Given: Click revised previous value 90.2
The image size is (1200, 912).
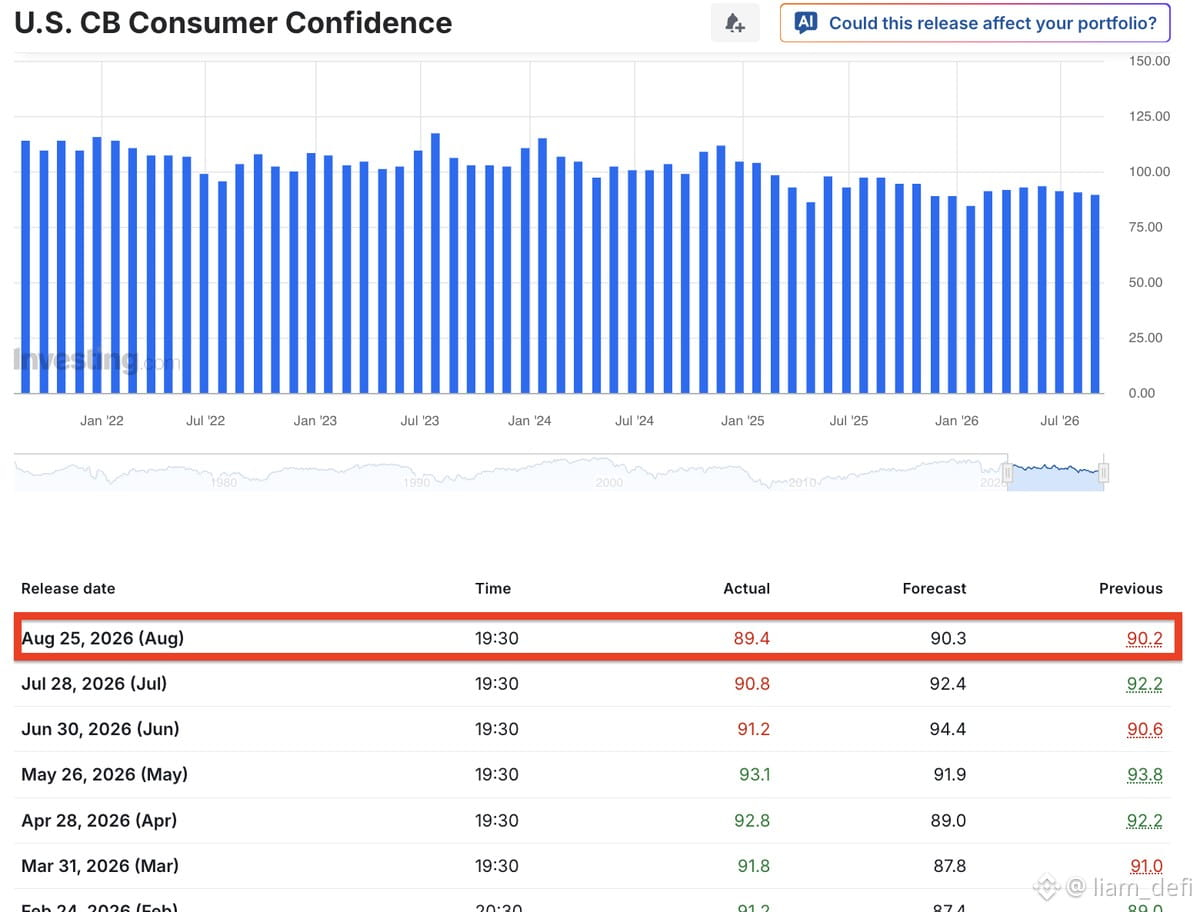Looking at the screenshot, I should [x=1145, y=638].
